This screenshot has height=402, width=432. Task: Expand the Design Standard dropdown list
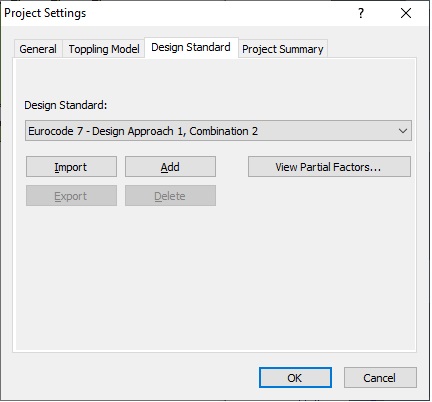tap(218, 131)
